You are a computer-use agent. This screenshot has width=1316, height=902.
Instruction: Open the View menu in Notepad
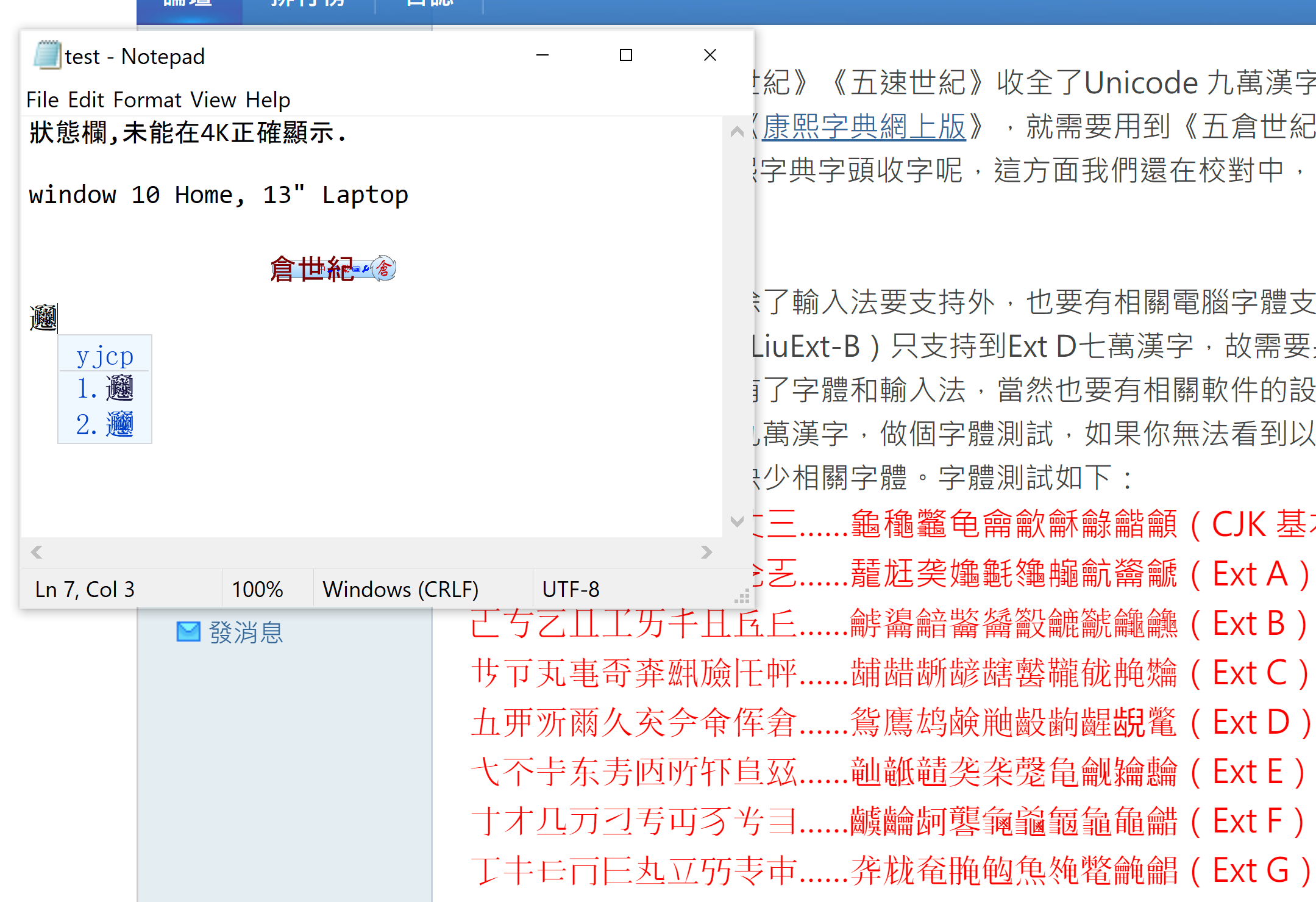click(213, 99)
